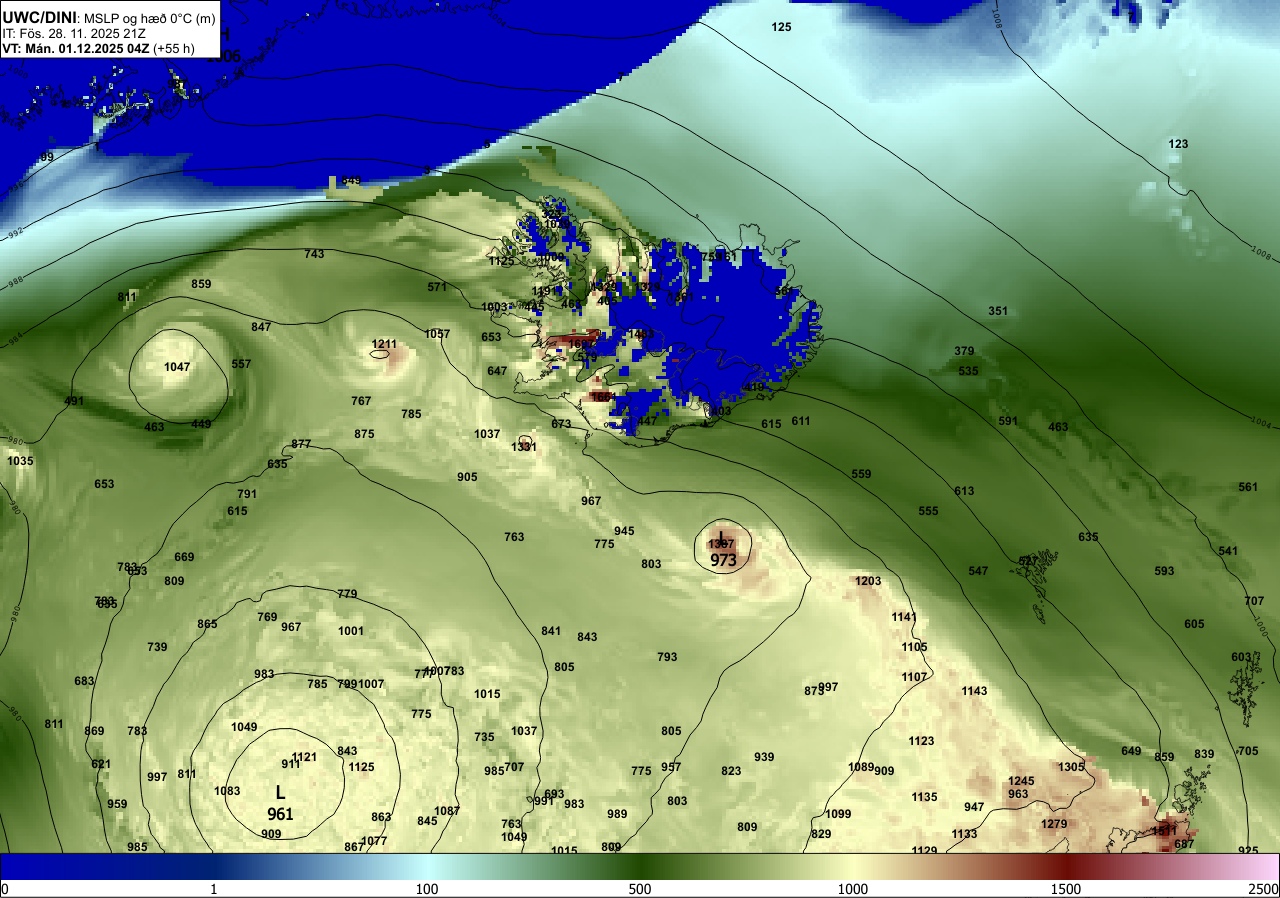
Task: Click the height value 1057
Action: 437,334
